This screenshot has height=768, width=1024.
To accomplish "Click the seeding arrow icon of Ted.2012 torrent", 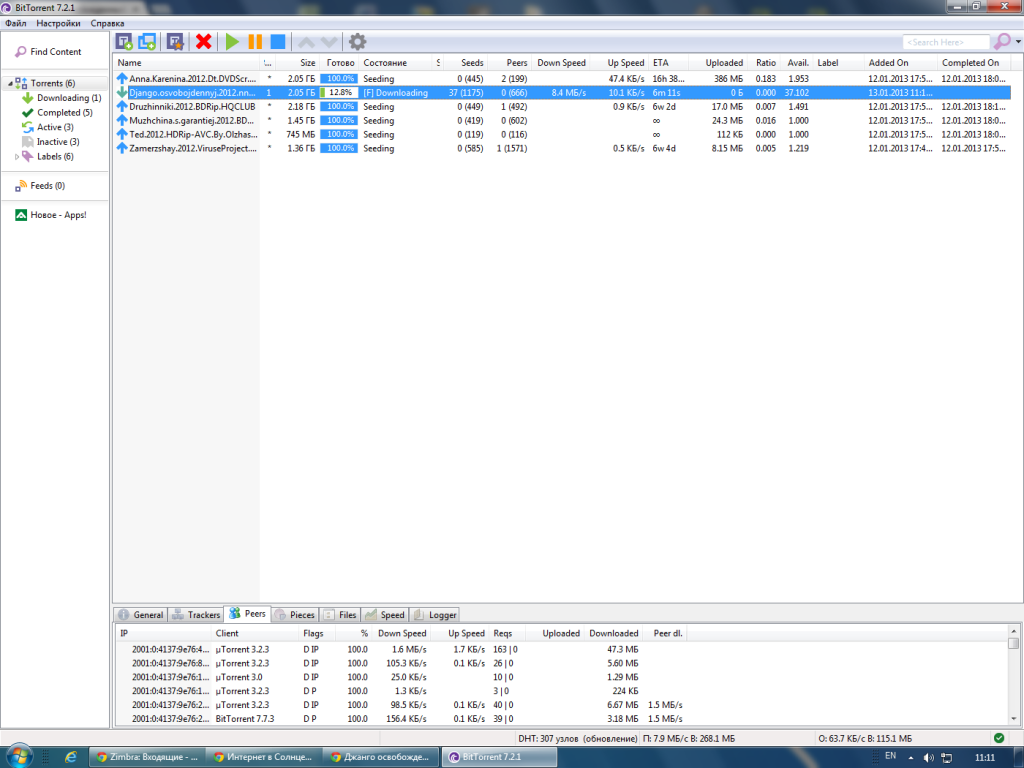I will (x=122, y=135).
